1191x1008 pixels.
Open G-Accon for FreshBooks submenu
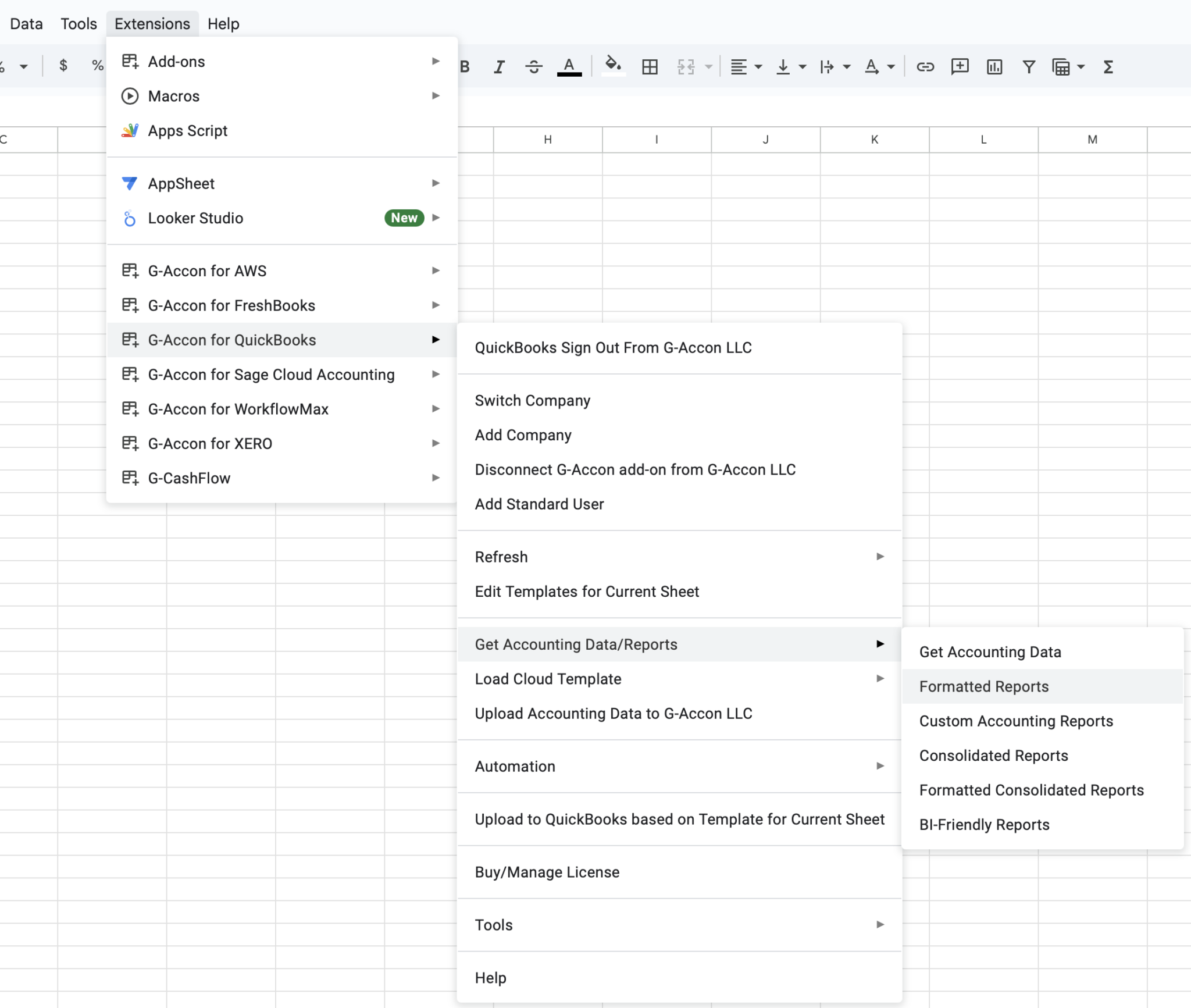click(x=282, y=305)
